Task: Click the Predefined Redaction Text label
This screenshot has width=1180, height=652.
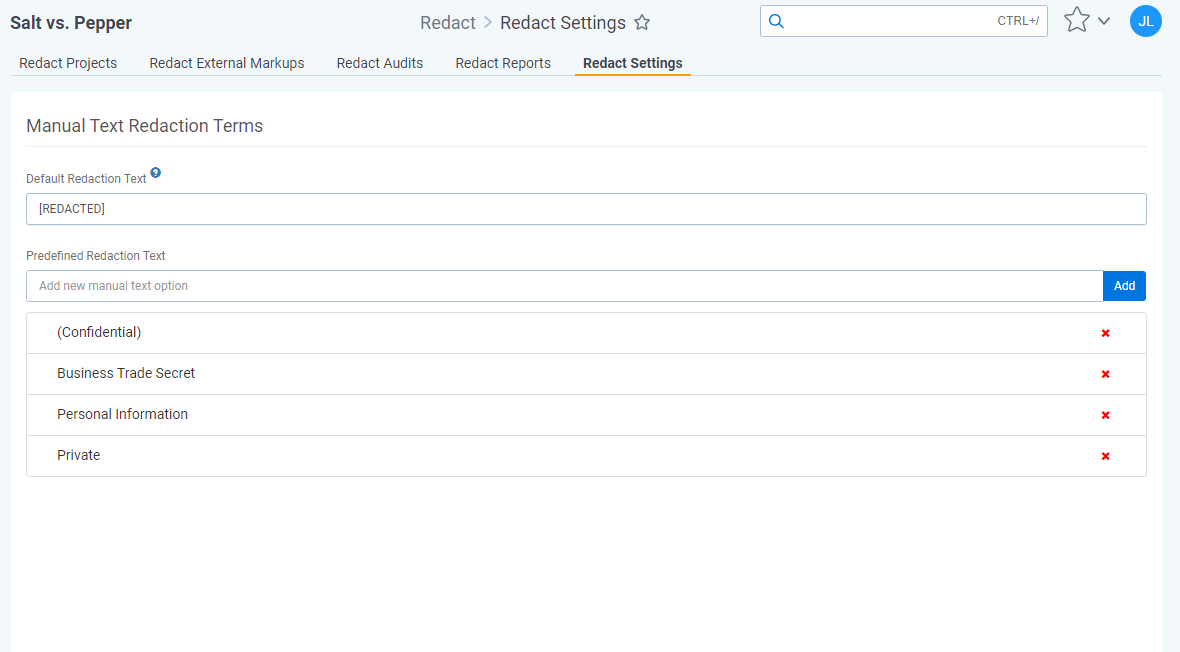Action: tap(96, 256)
